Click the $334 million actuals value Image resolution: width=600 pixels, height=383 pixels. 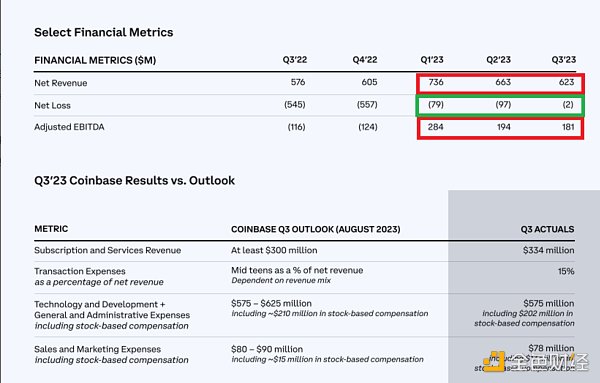click(548, 250)
